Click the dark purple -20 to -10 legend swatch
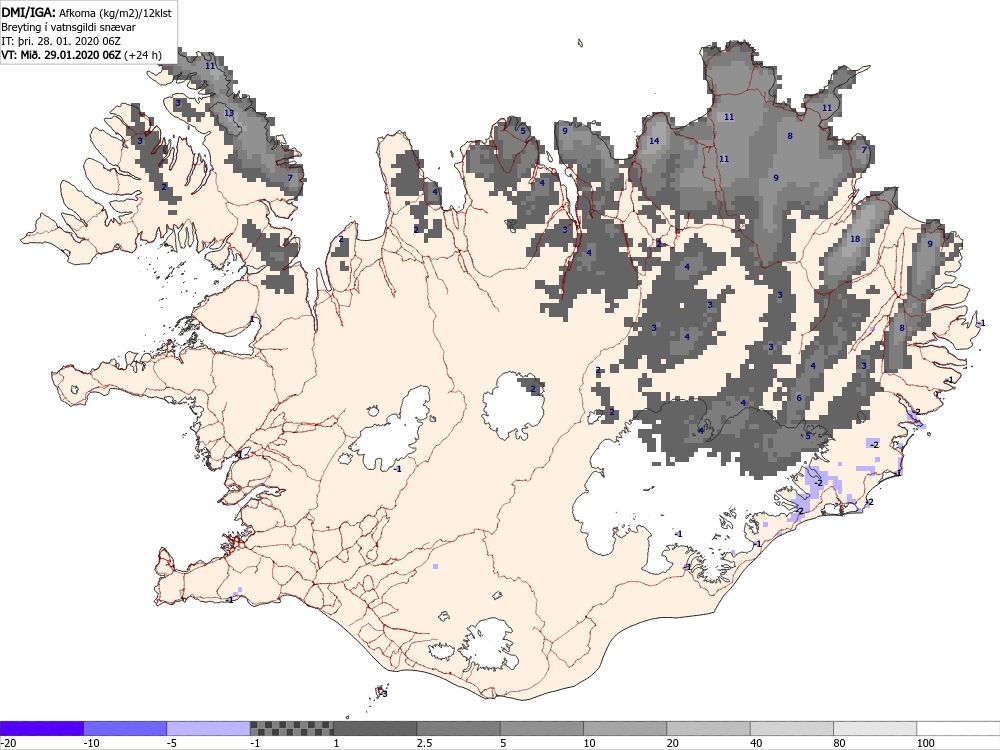1000x750 pixels. pyautogui.click(x=41, y=728)
